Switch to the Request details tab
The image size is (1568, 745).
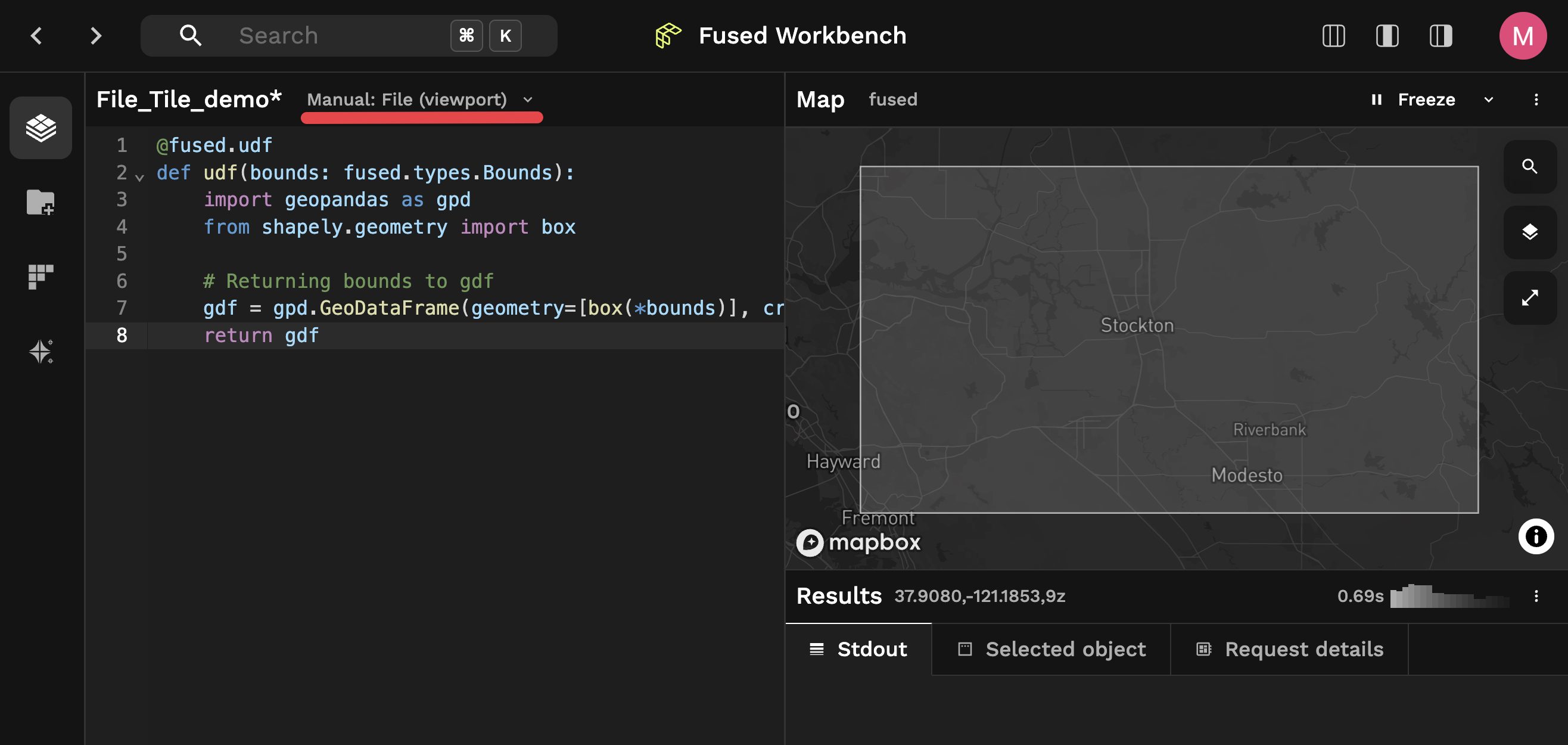1289,650
